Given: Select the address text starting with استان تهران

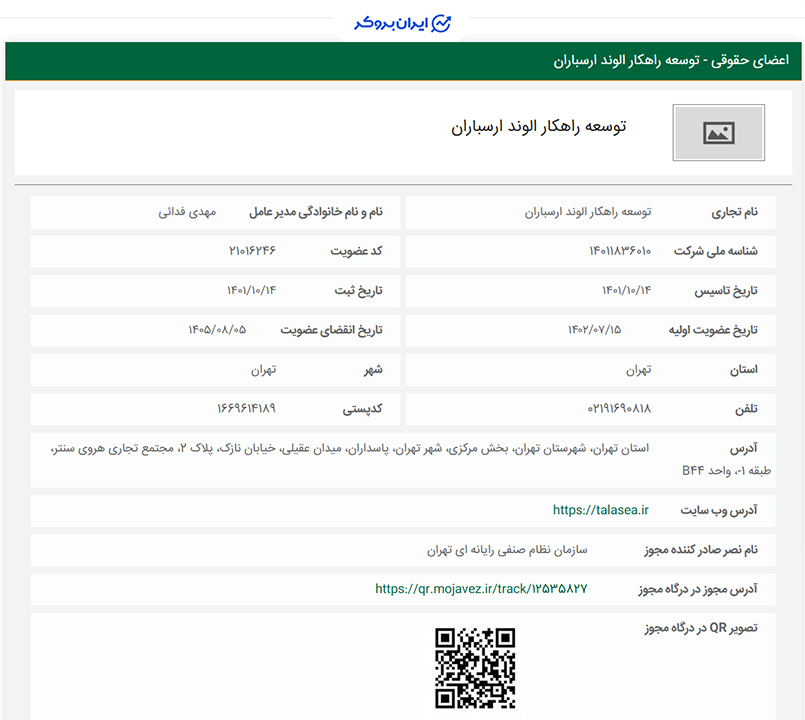Looking at the screenshot, I should 411,459.
